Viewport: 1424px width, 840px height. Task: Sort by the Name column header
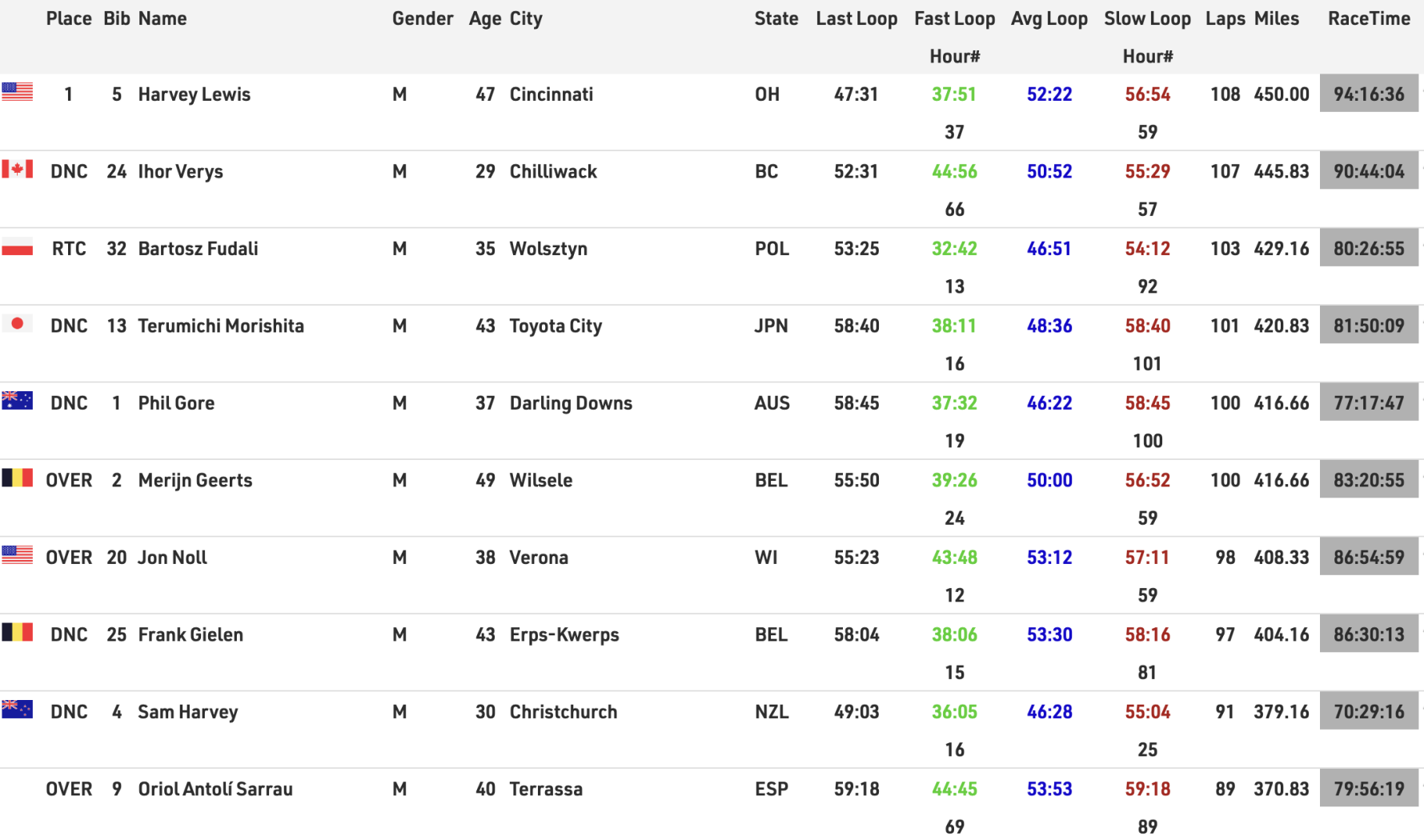click(x=162, y=18)
